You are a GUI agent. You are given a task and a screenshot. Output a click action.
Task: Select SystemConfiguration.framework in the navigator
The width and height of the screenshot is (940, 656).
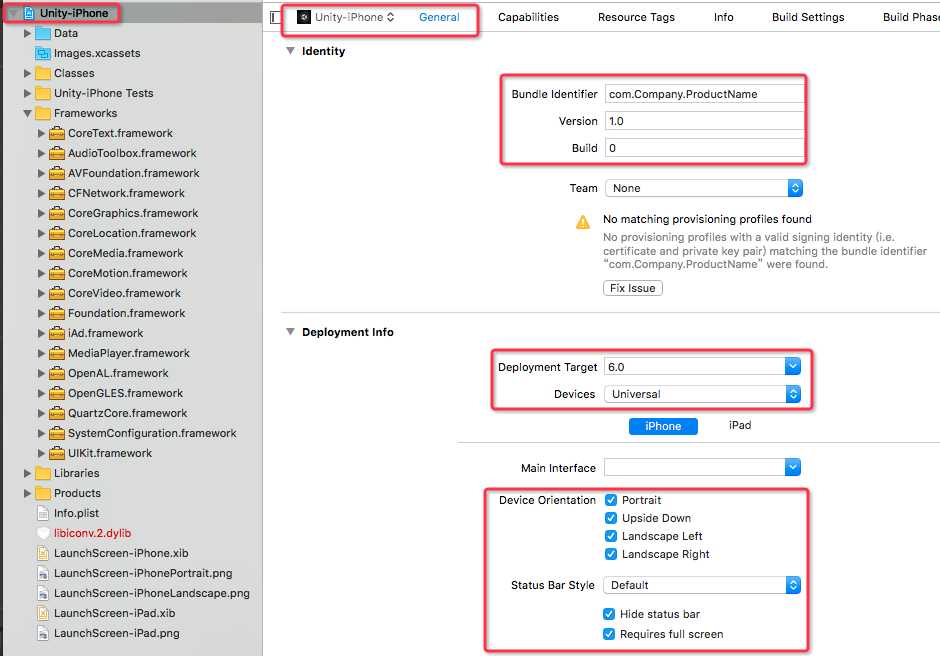(152, 433)
